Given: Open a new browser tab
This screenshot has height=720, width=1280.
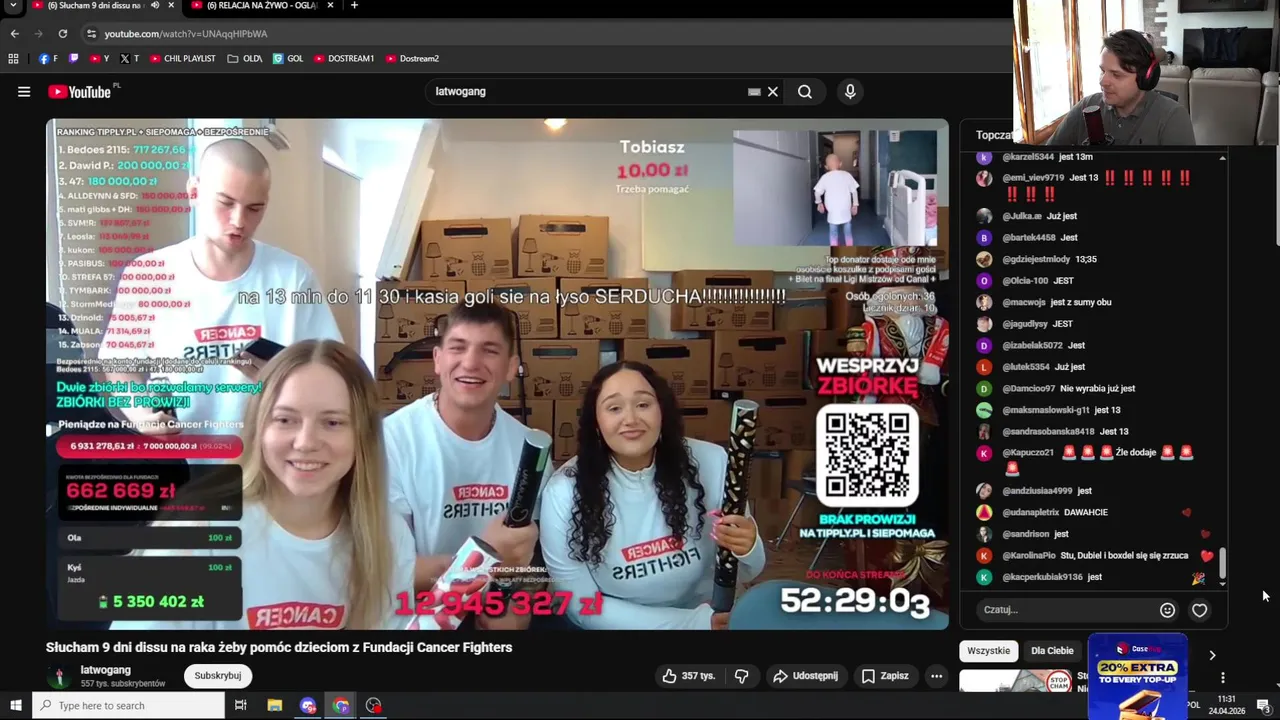Looking at the screenshot, I should click(x=354, y=6).
